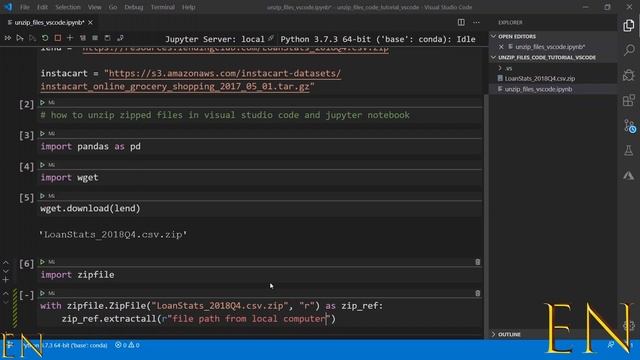
Task: Restart the Jupyter kernel
Action: (x=45, y=38)
